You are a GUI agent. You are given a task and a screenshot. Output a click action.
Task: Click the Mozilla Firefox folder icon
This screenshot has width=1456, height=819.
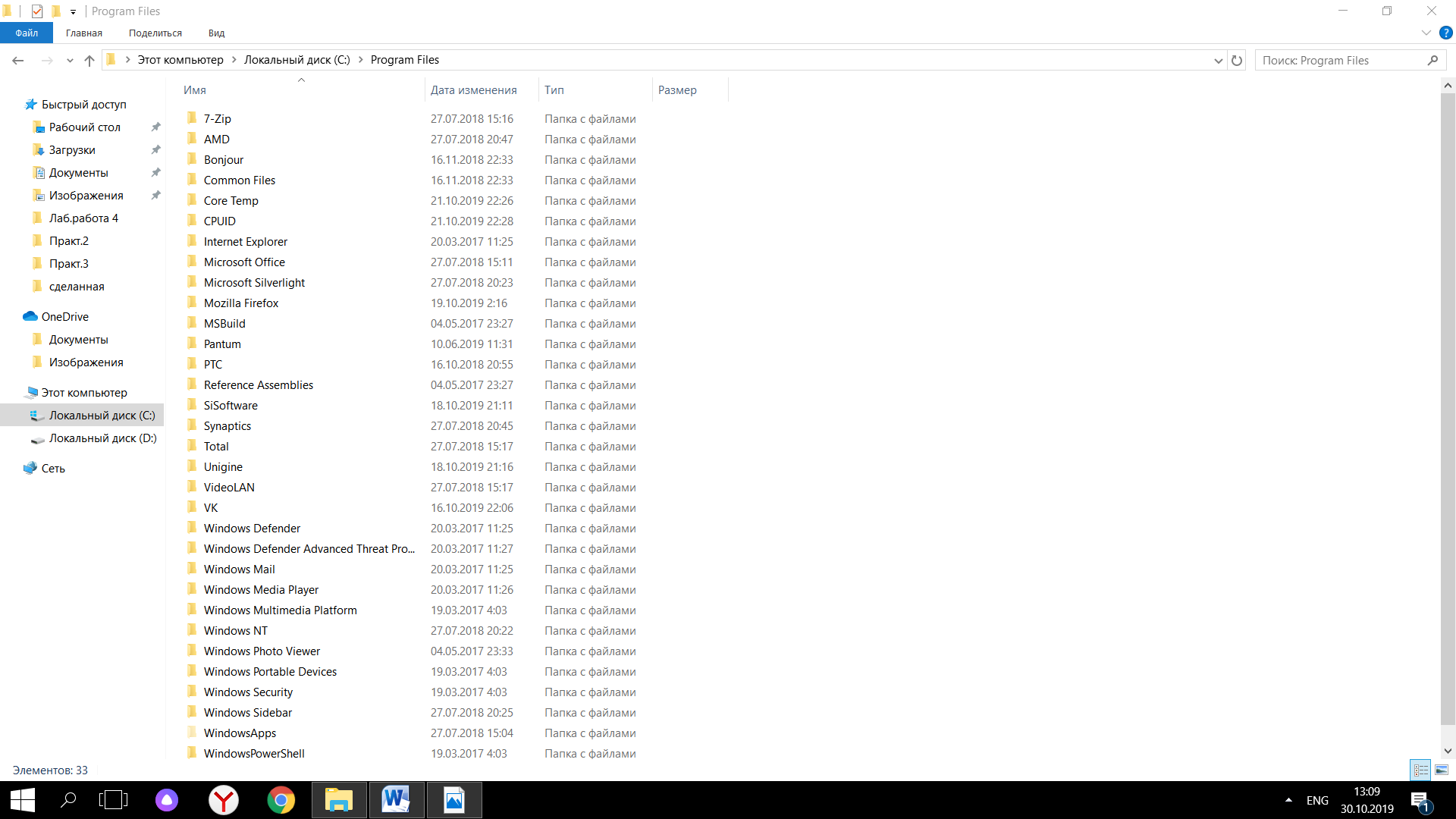192,303
